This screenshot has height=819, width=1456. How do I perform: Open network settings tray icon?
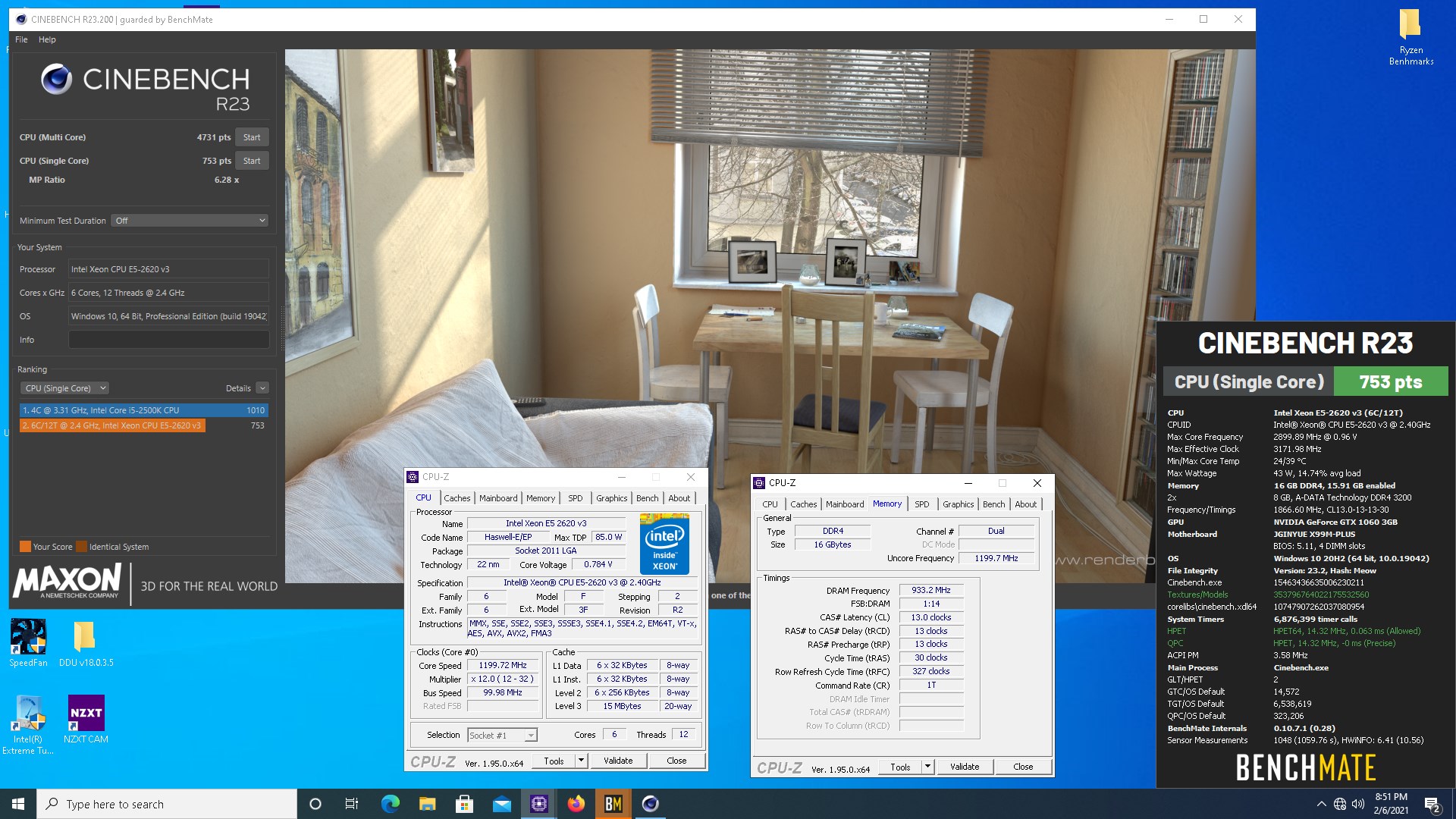pyautogui.click(x=1340, y=804)
